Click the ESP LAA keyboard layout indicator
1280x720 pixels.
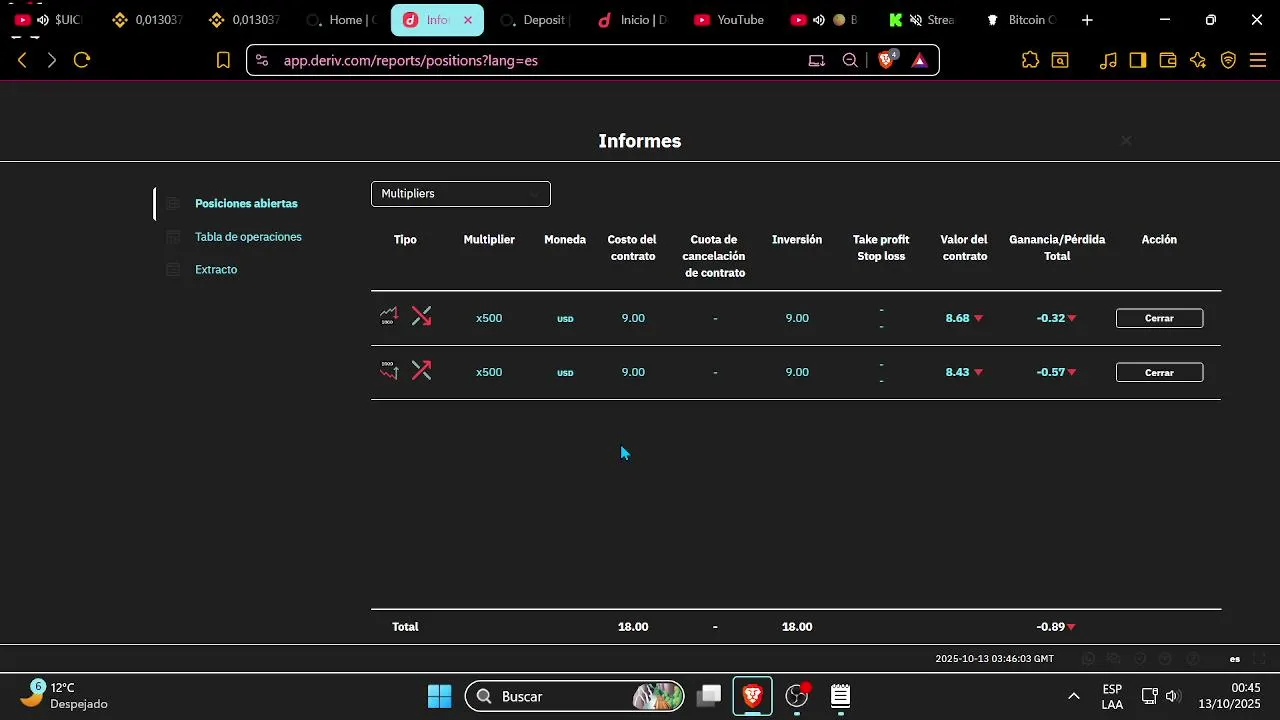pyautogui.click(x=1112, y=696)
